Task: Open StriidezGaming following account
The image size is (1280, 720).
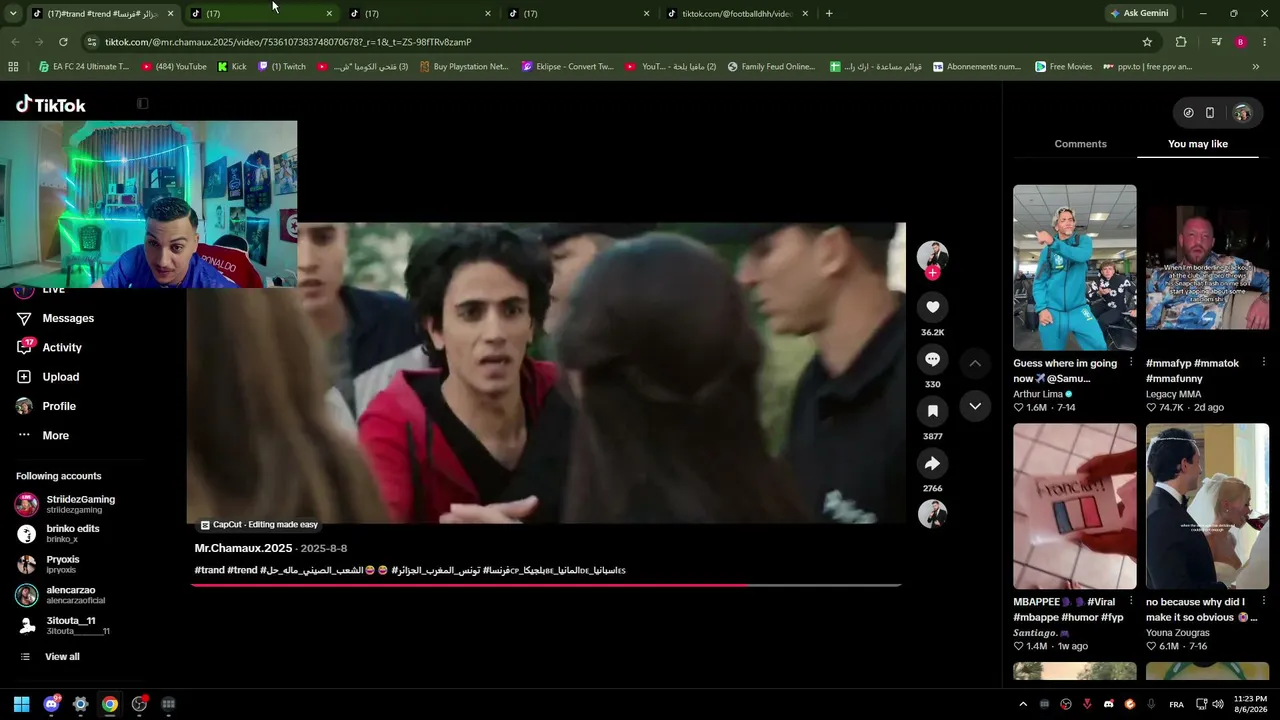Action: tap(80, 504)
